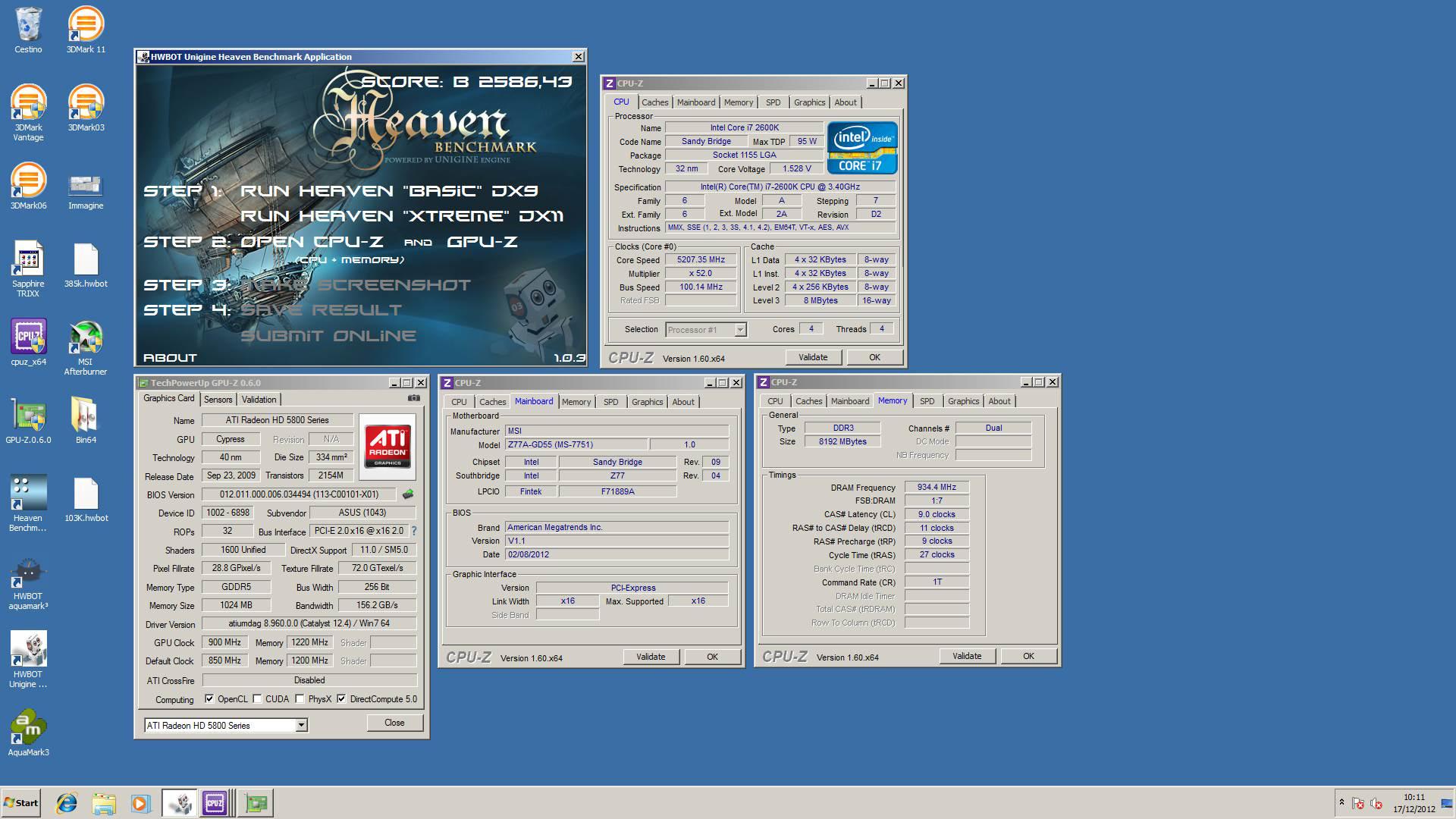Select the 385k.hwbot file icon
The height and width of the screenshot is (819, 1456).
[x=86, y=265]
